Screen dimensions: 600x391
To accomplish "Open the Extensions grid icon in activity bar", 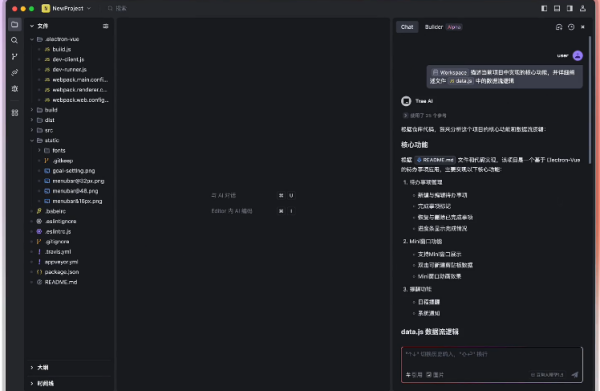I will click(x=15, y=112).
